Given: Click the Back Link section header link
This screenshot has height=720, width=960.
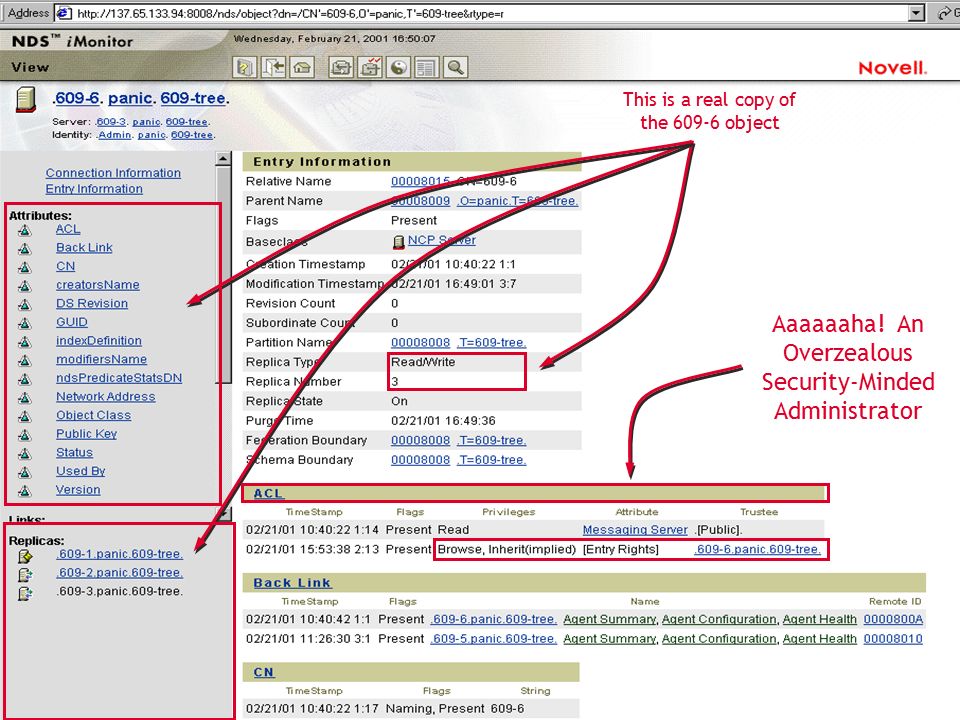Looking at the screenshot, I should [x=292, y=583].
